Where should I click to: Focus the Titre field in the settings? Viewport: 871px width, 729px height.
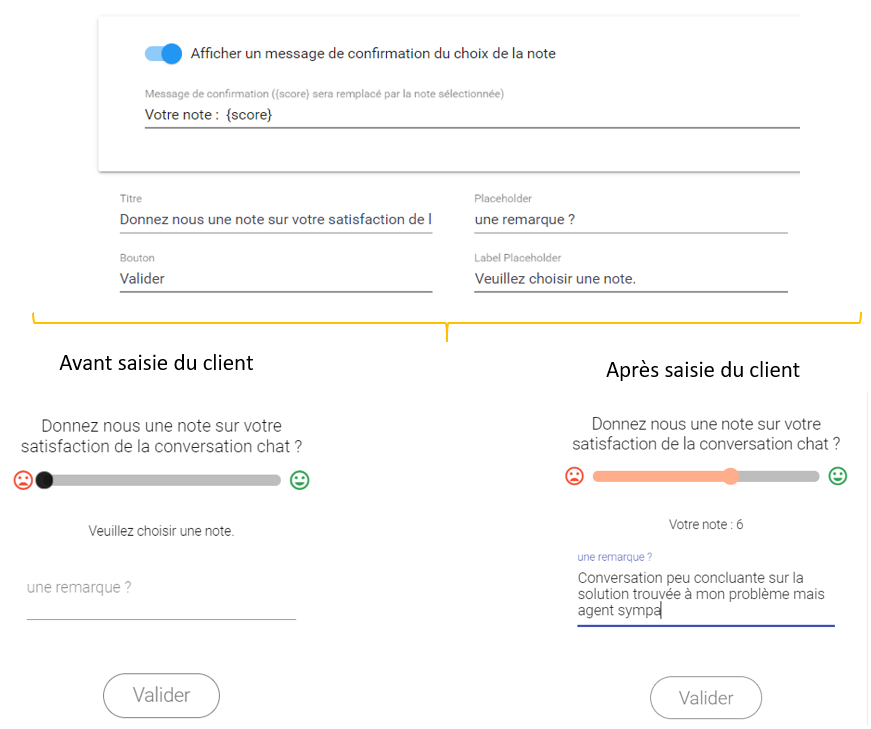275,219
